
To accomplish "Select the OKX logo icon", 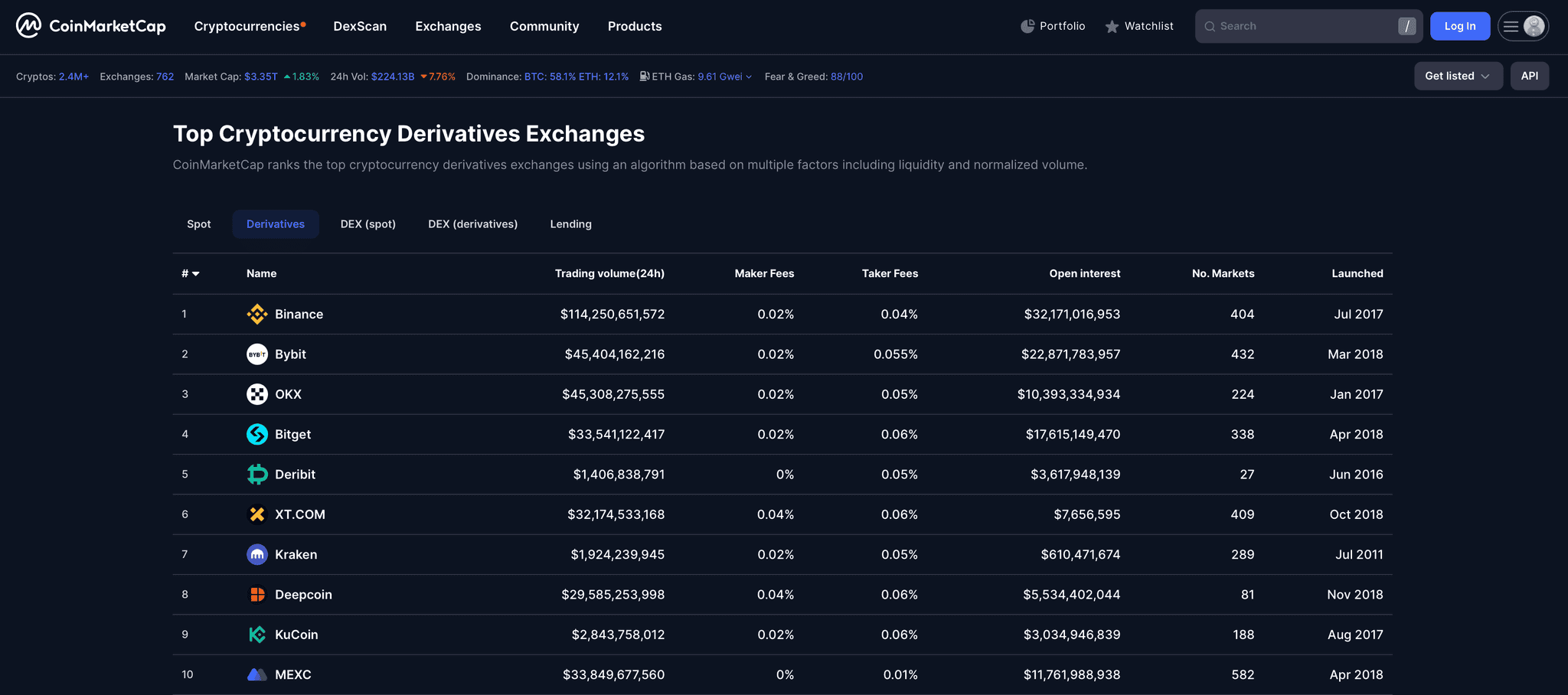I will point(258,393).
